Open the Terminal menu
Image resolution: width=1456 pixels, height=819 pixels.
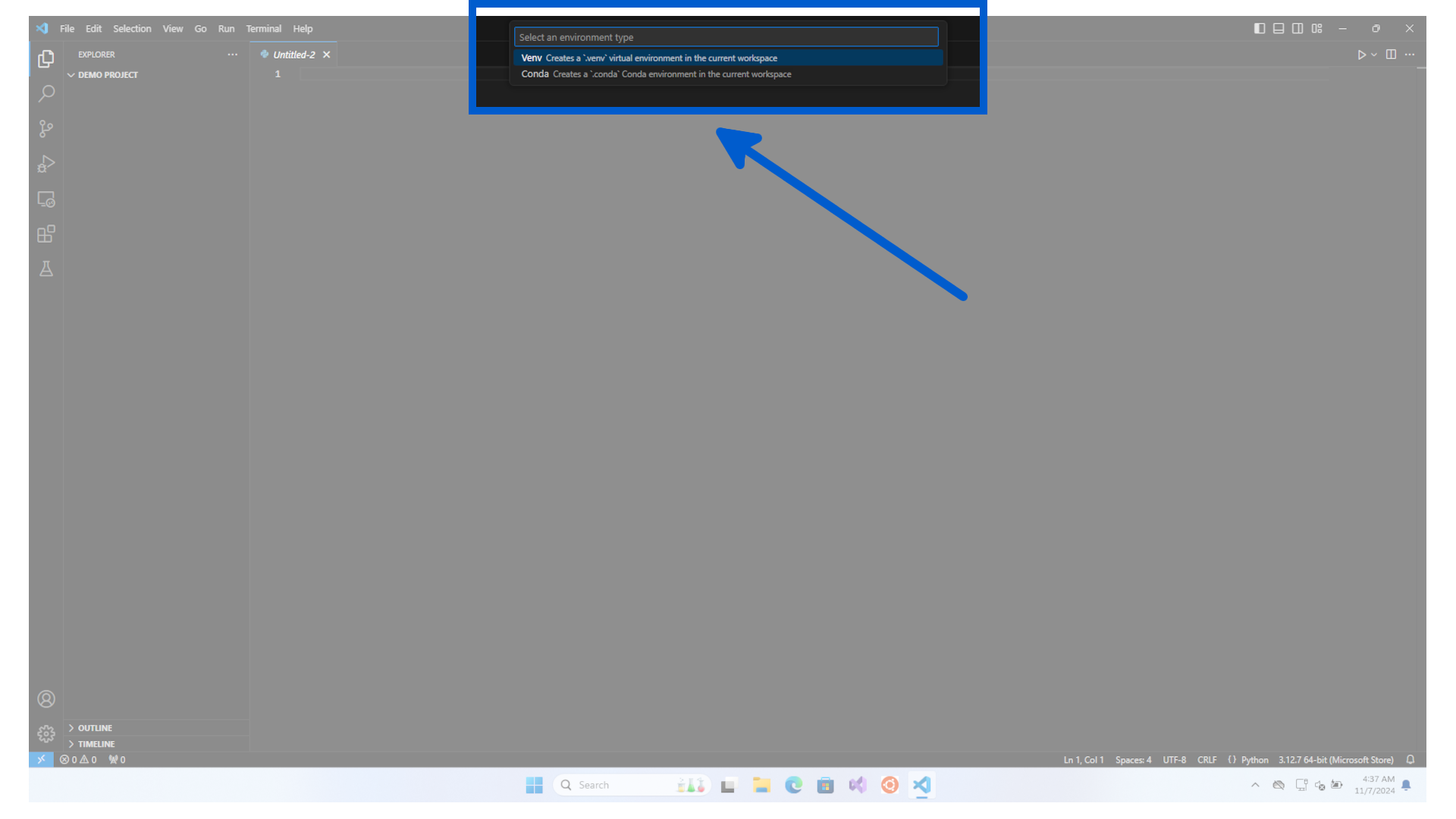[264, 29]
